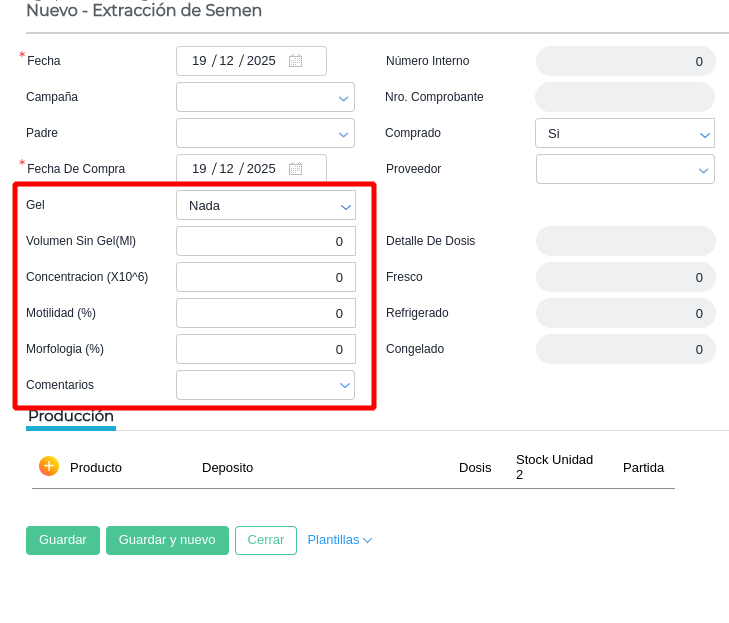The image size is (729, 623).
Task: Click the Guardar button
Action: 63,540
